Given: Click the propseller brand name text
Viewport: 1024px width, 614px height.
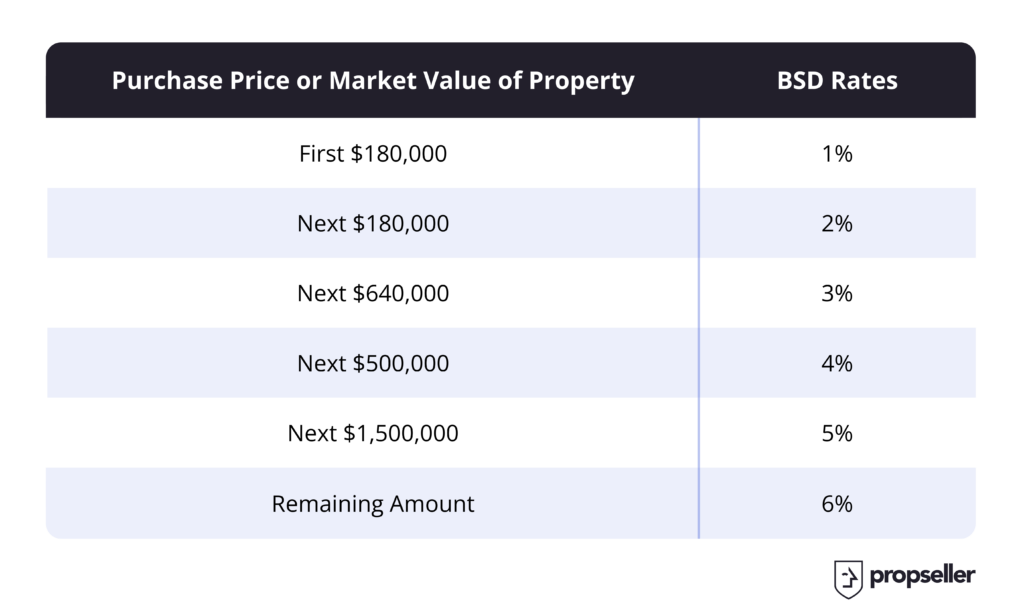Looking at the screenshot, I should (x=922, y=576).
